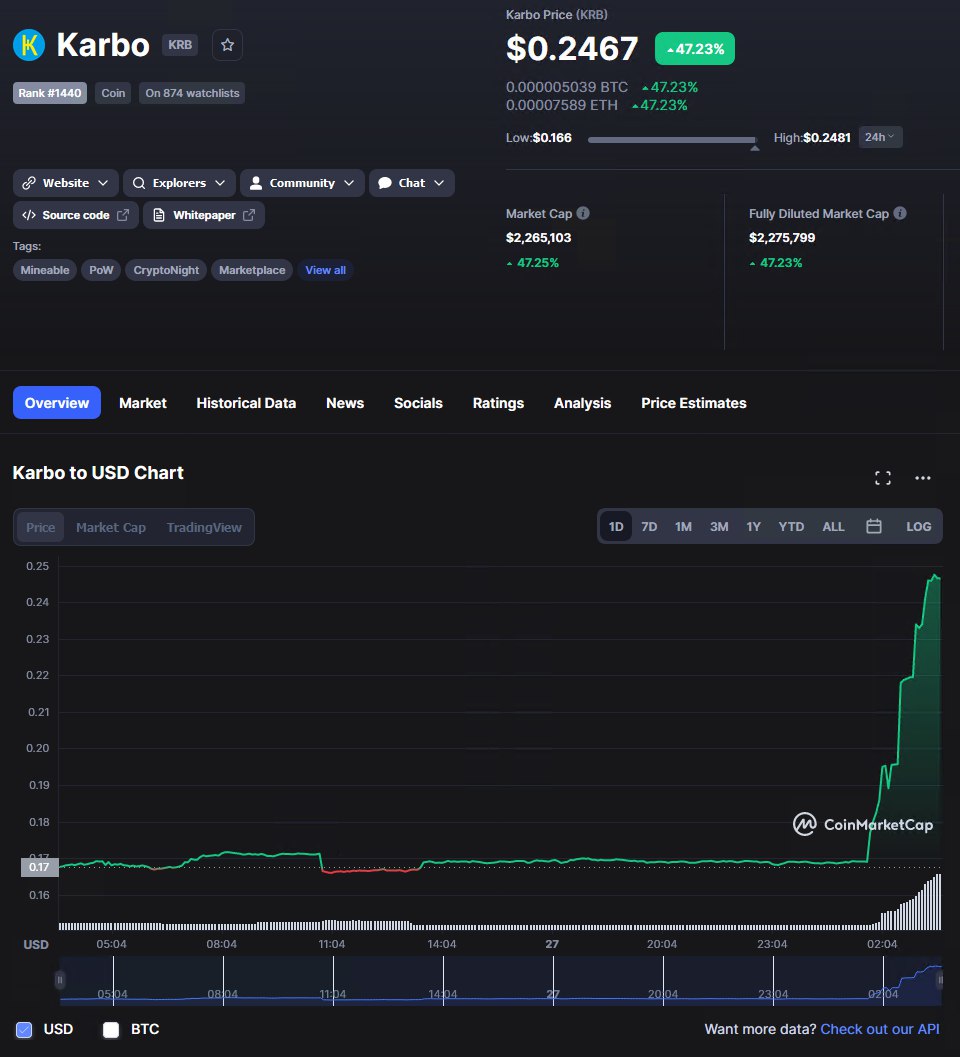
Task: Select the Price chart mode
Action: click(x=40, y=527)
